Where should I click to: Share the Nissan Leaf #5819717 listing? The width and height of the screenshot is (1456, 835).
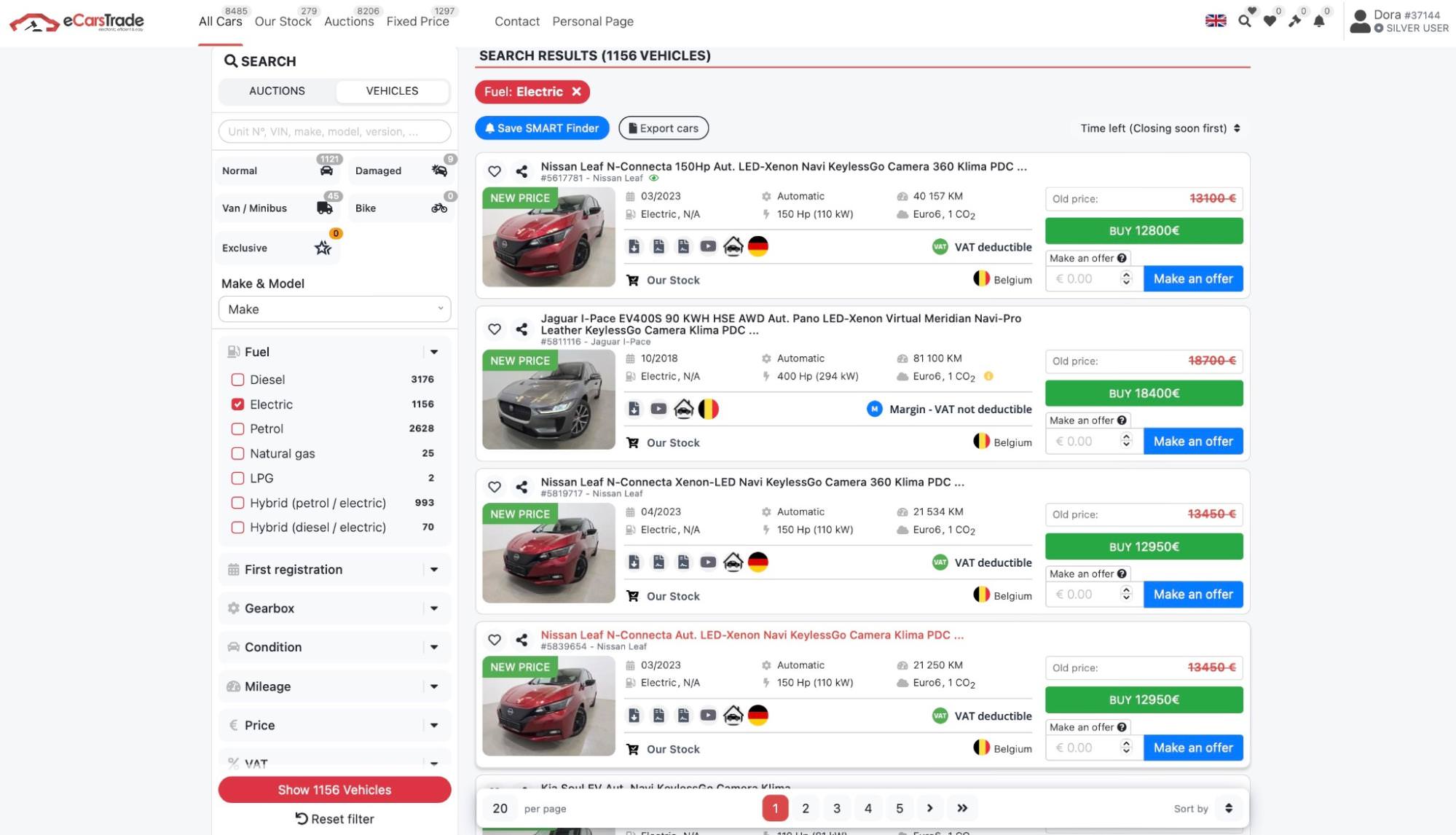tap(522, 487)
